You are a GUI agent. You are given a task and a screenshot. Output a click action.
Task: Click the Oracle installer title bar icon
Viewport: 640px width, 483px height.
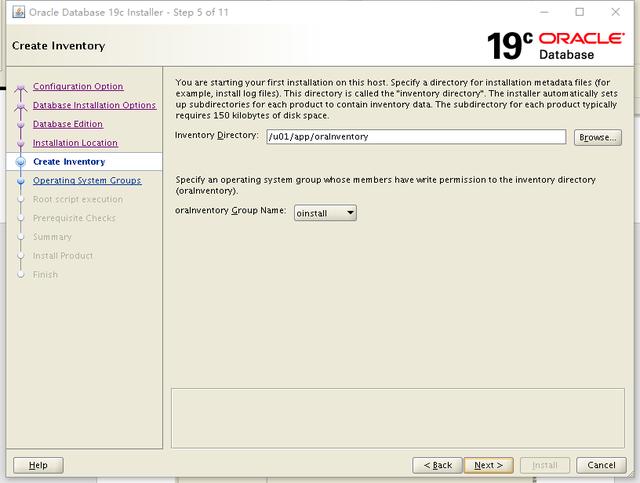tap(18, 12)
